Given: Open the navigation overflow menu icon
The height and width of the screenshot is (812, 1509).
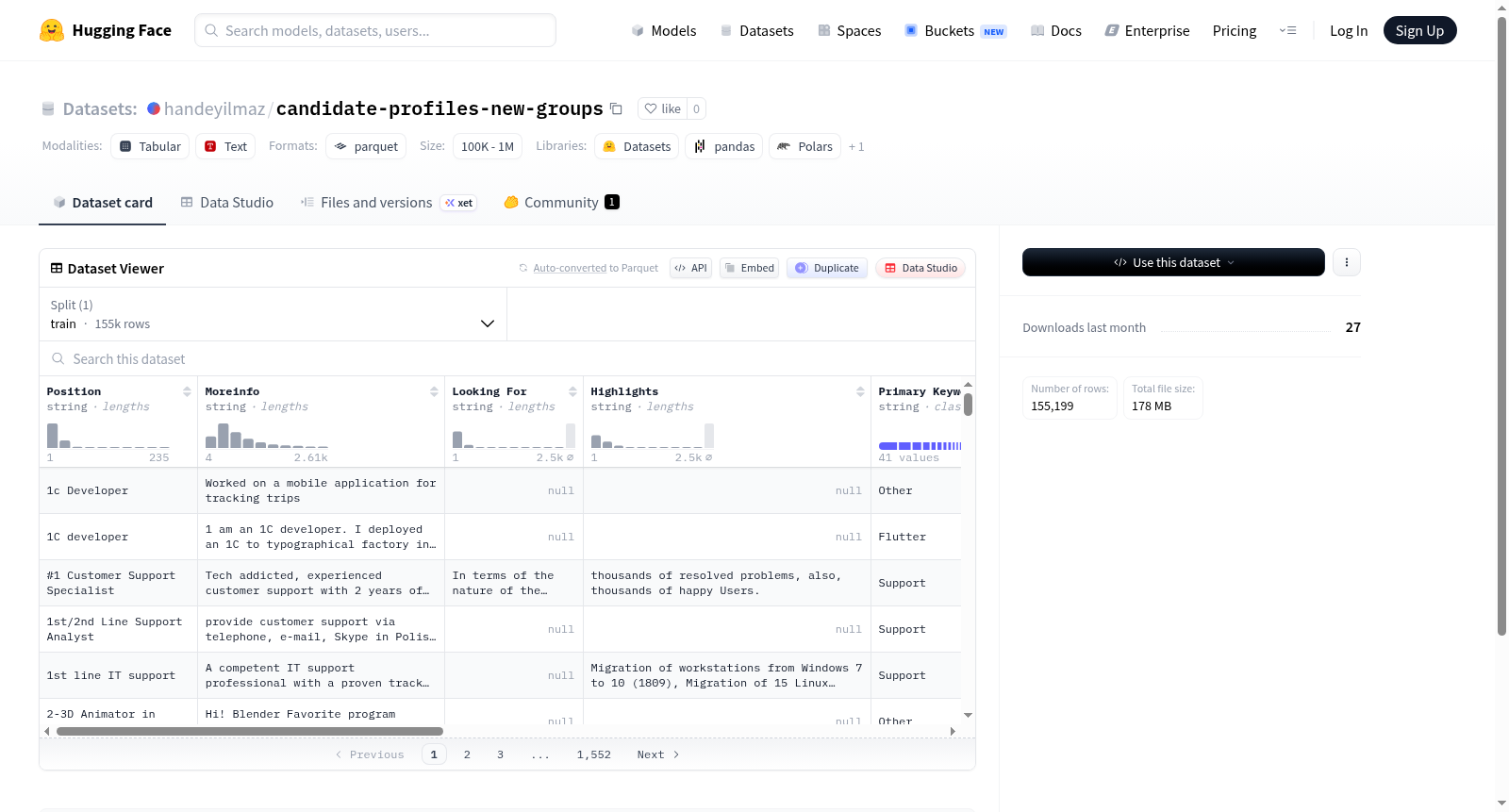Looking at the screenshot, I should pyautogui.click(x=1287, y=30).
